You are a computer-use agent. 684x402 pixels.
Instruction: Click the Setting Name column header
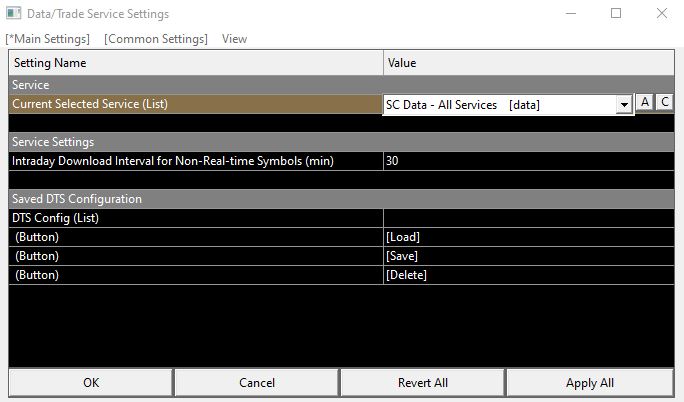coord(196,63)
